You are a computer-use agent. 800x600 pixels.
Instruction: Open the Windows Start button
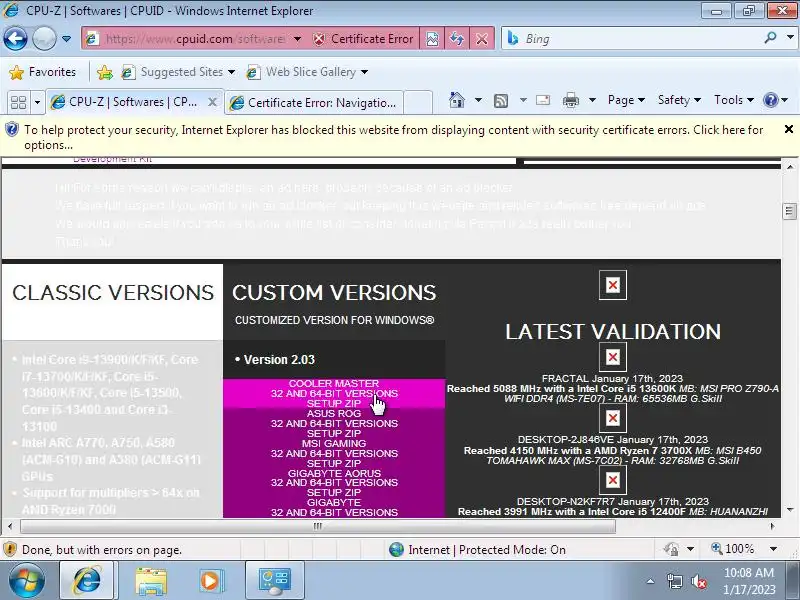tap(26, 581)
